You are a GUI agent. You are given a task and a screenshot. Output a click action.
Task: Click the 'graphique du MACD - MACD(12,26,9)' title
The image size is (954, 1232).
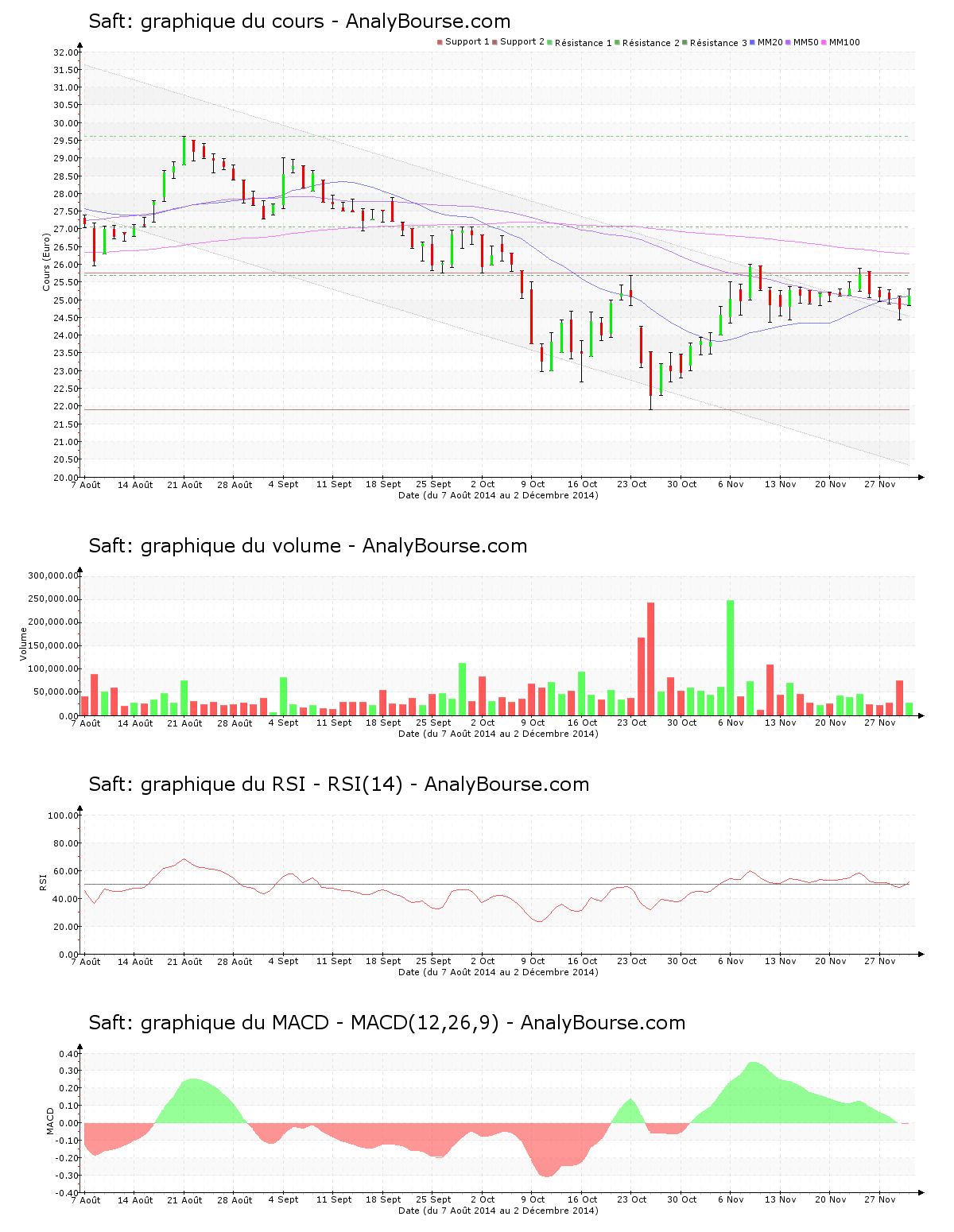click(320, 1023)
